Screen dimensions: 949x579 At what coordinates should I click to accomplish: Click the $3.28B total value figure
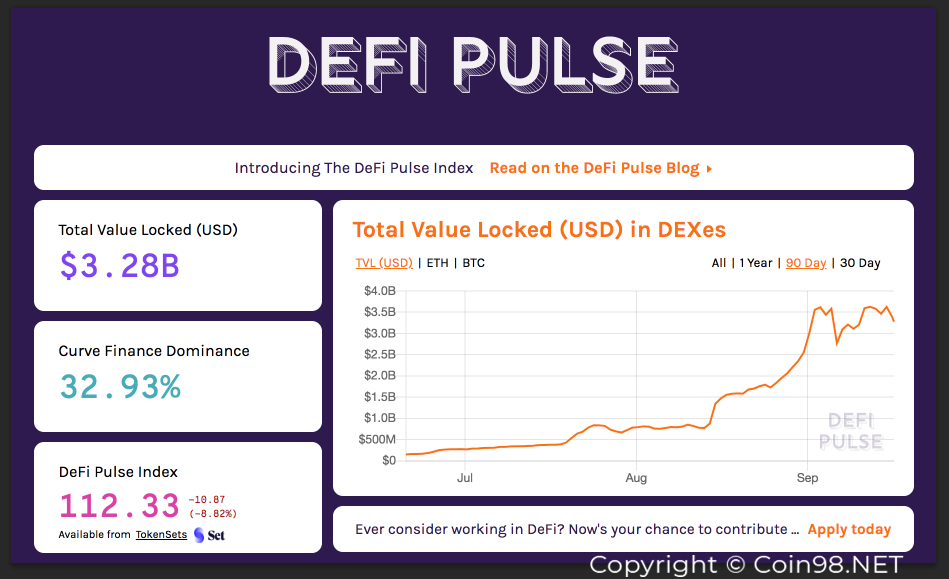(x=119, y=266)
